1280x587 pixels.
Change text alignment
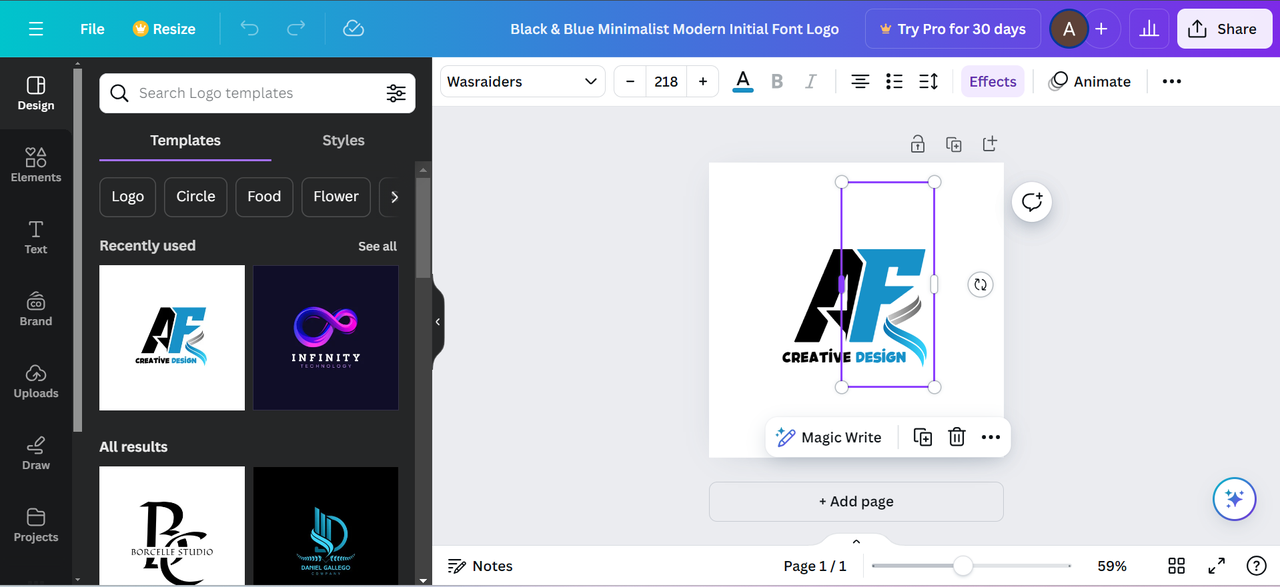pyautogui.click(x=860, y=82)
